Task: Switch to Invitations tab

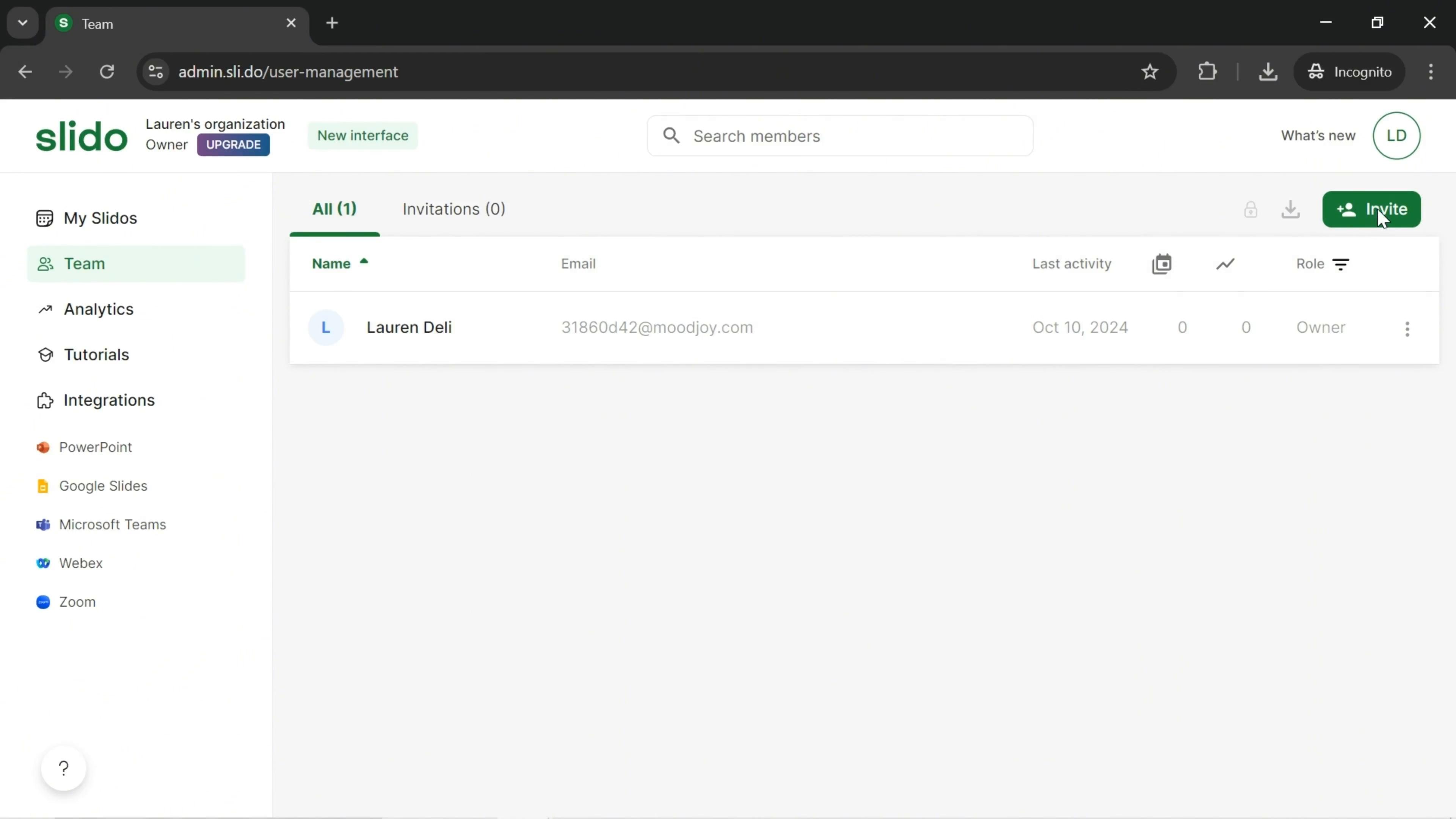Action: (x=454, y=209)
